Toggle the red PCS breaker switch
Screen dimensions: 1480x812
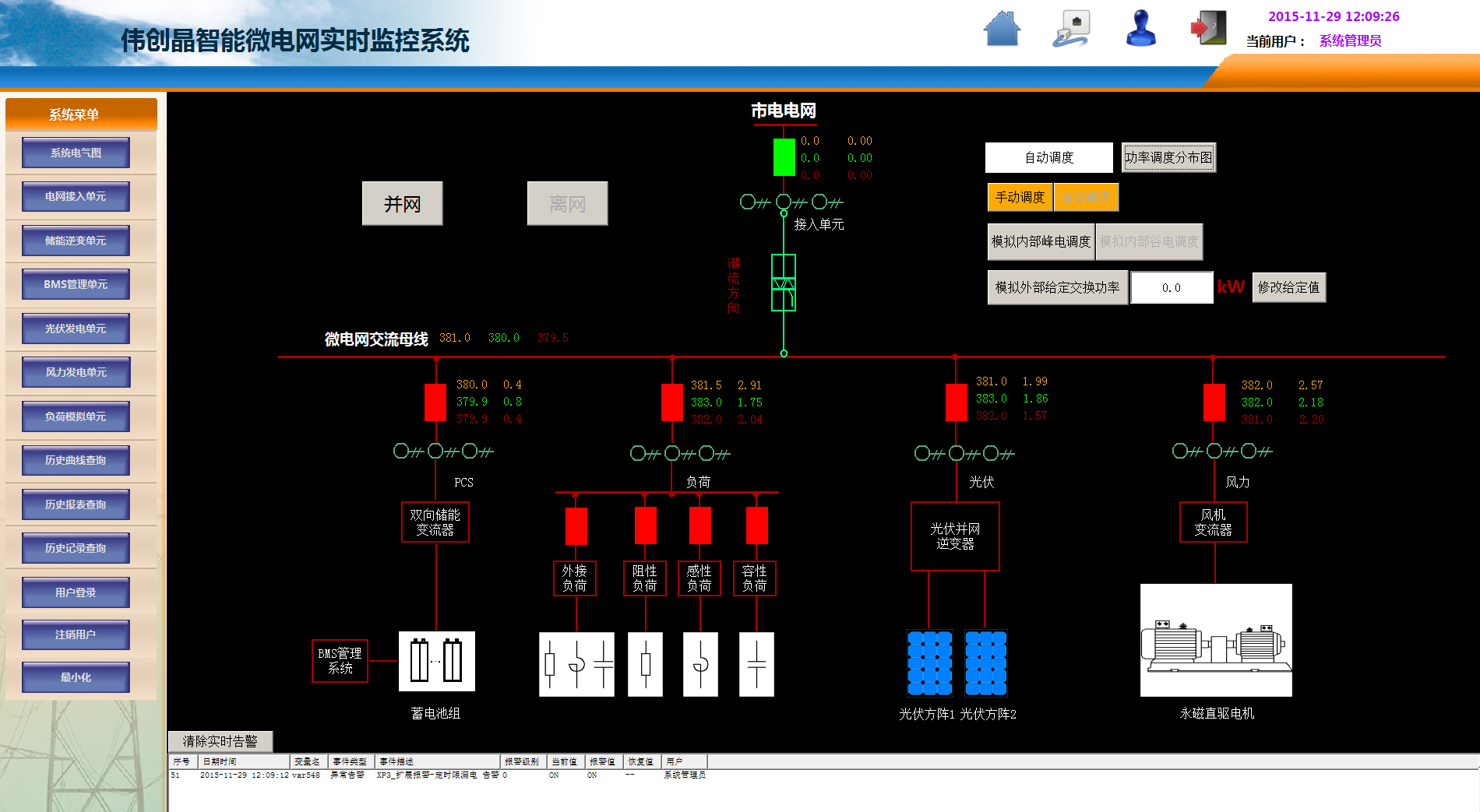point(435,402)
